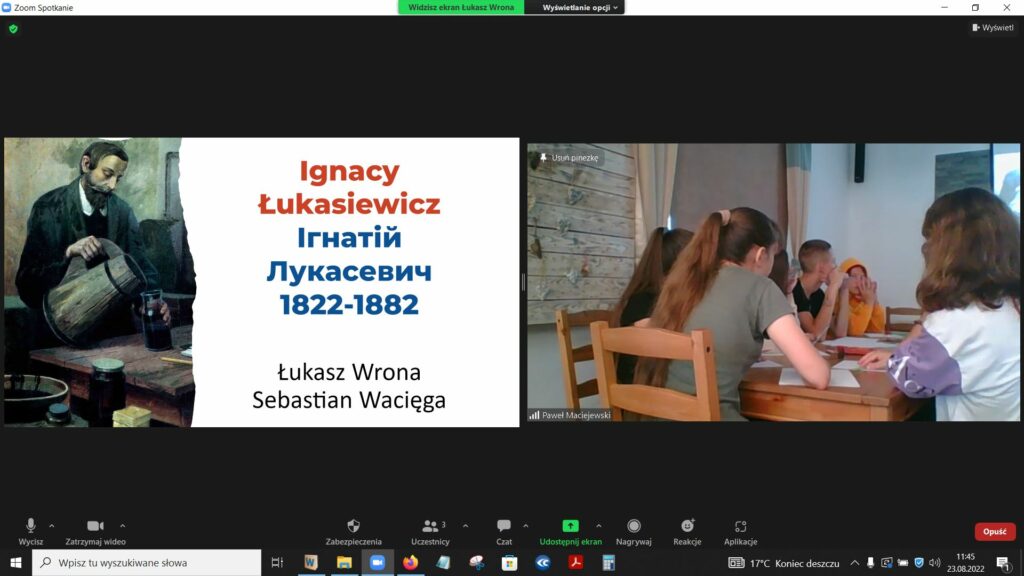Expand video options arrow next to Zatrzymaj wideo
This screenshot has width=1024, height=576.
123,526
